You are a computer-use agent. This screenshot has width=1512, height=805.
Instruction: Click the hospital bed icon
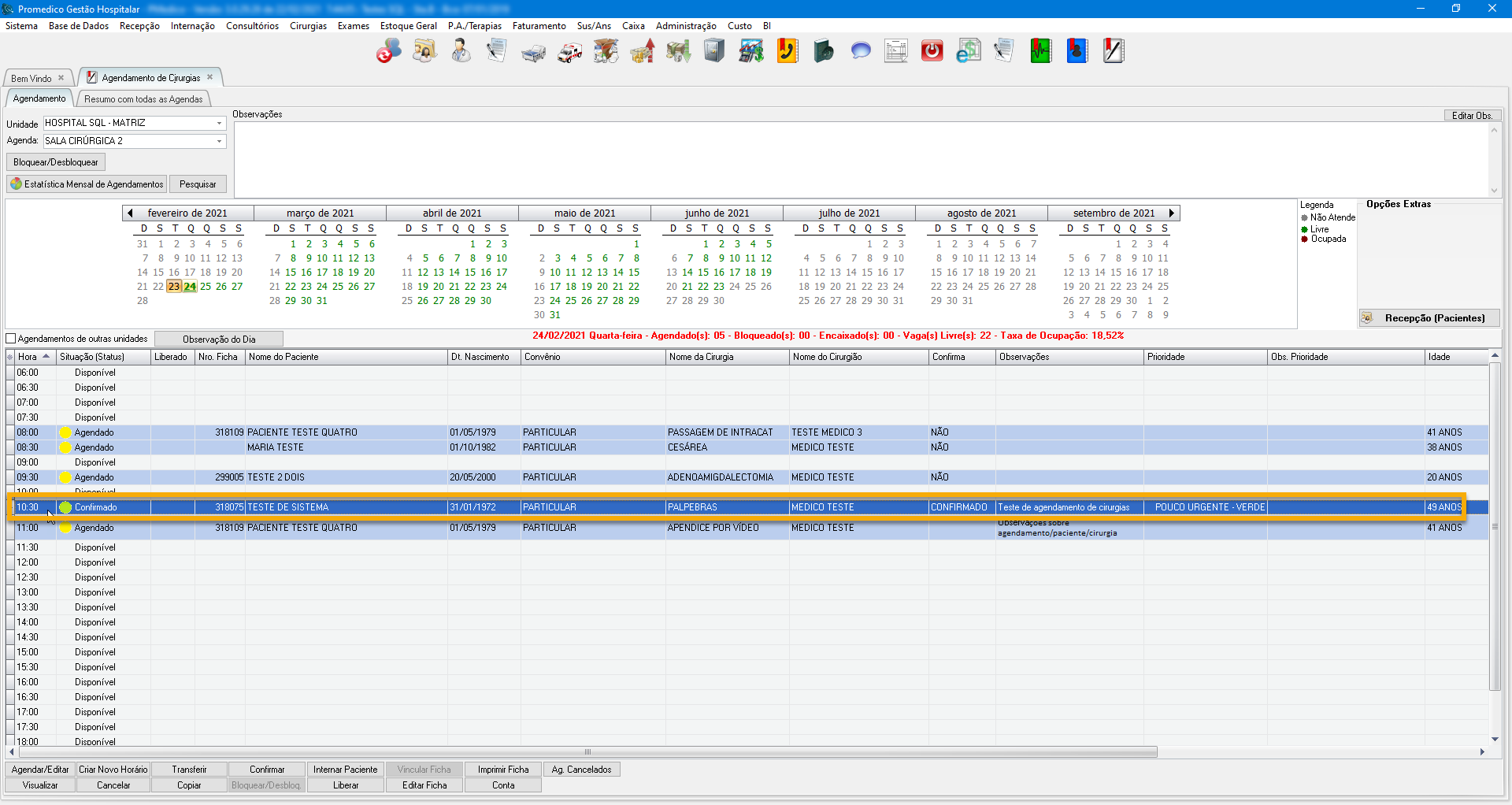(x=533, y=52)
